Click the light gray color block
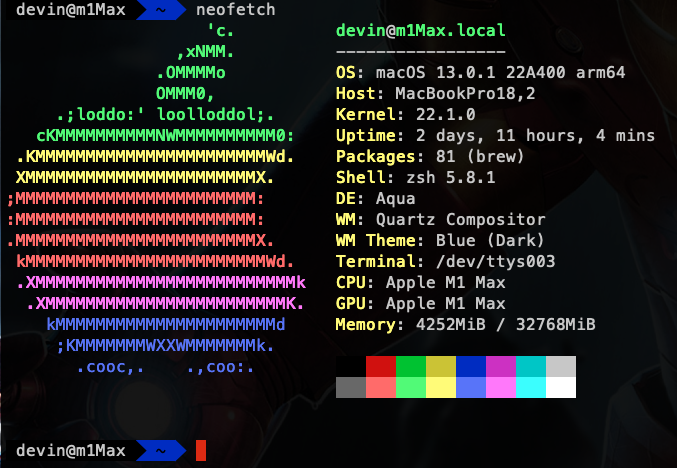The width and height of the screenshot is (677, 468). click(561, 367)
